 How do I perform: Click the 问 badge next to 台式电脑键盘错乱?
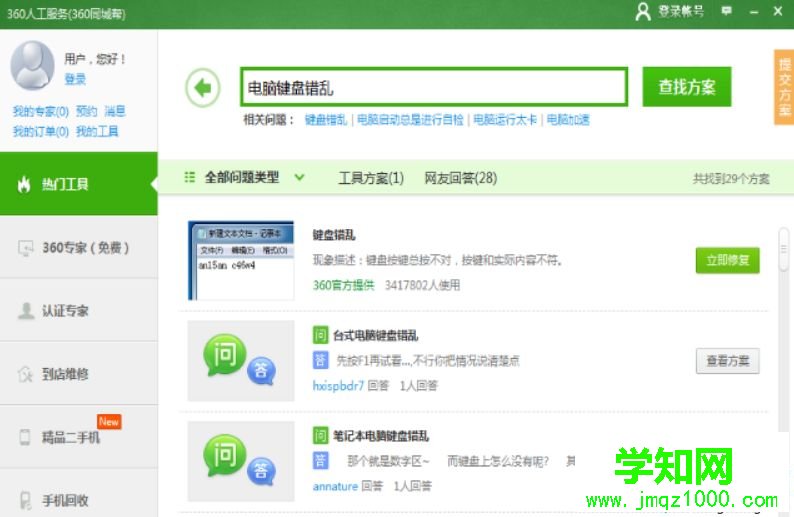(320, 335)
